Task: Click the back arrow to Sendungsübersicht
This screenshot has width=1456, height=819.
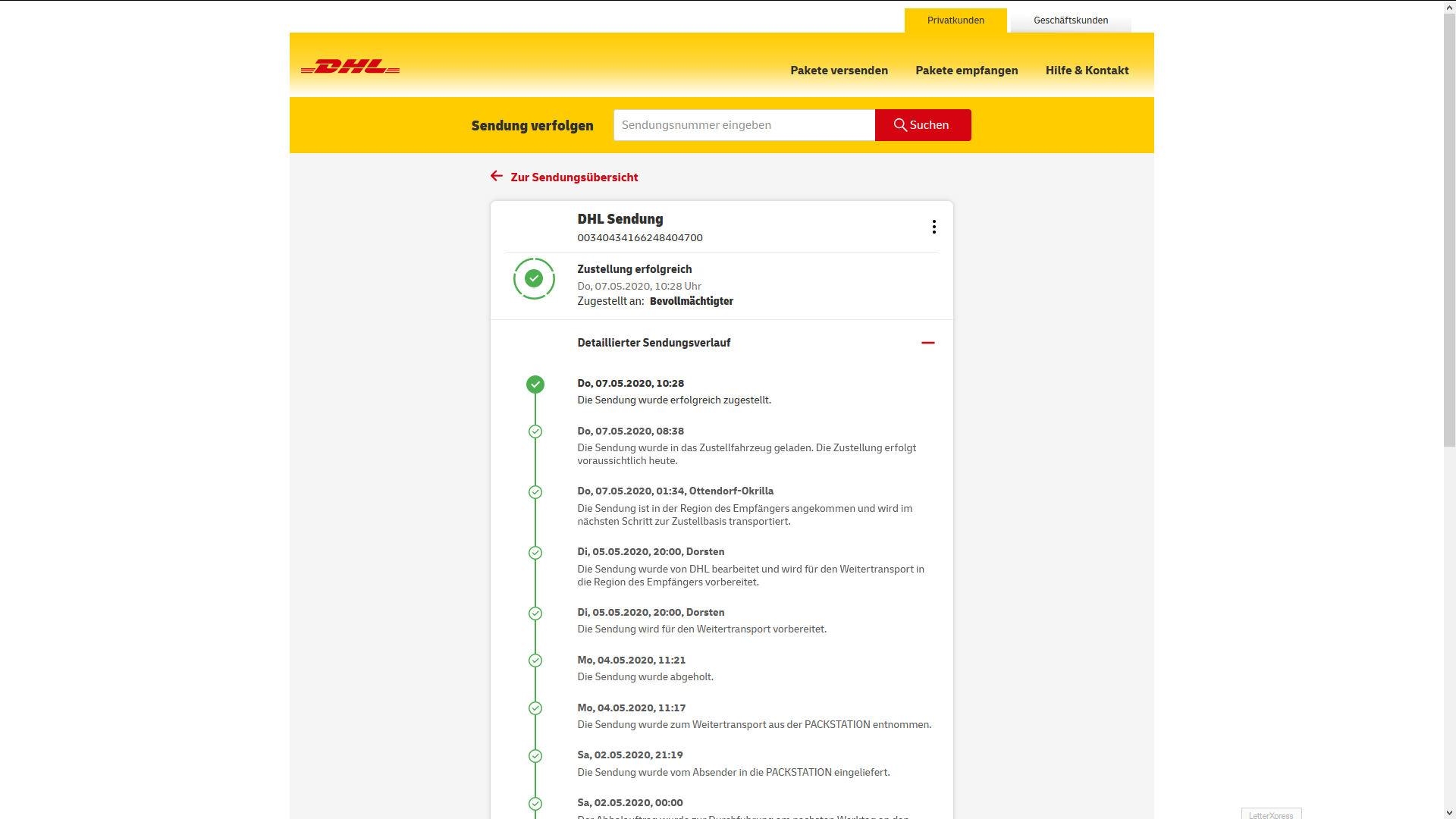Action: click(496, 175)
